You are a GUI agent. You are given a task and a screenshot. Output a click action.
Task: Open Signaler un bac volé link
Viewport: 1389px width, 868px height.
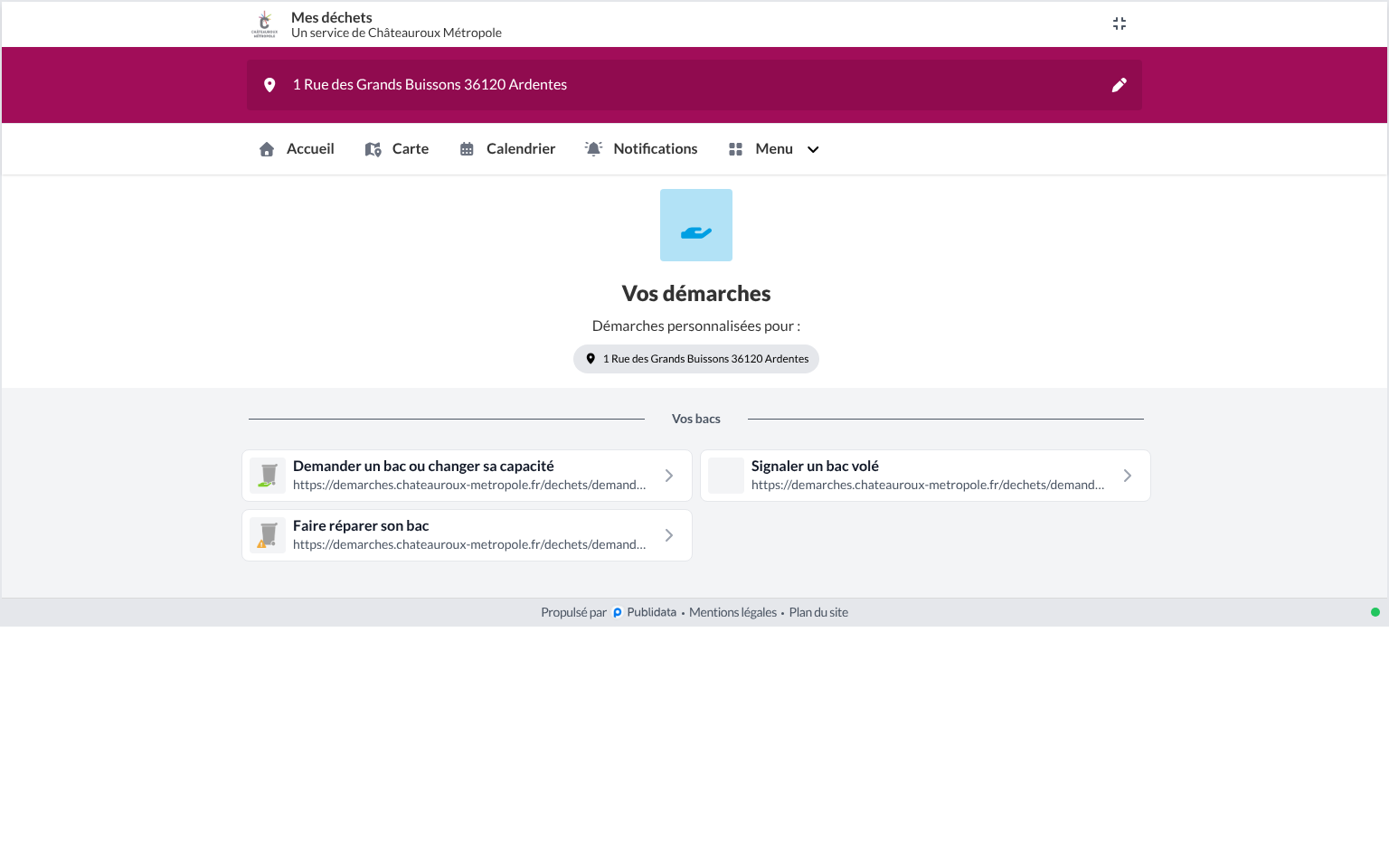point(925,476)
